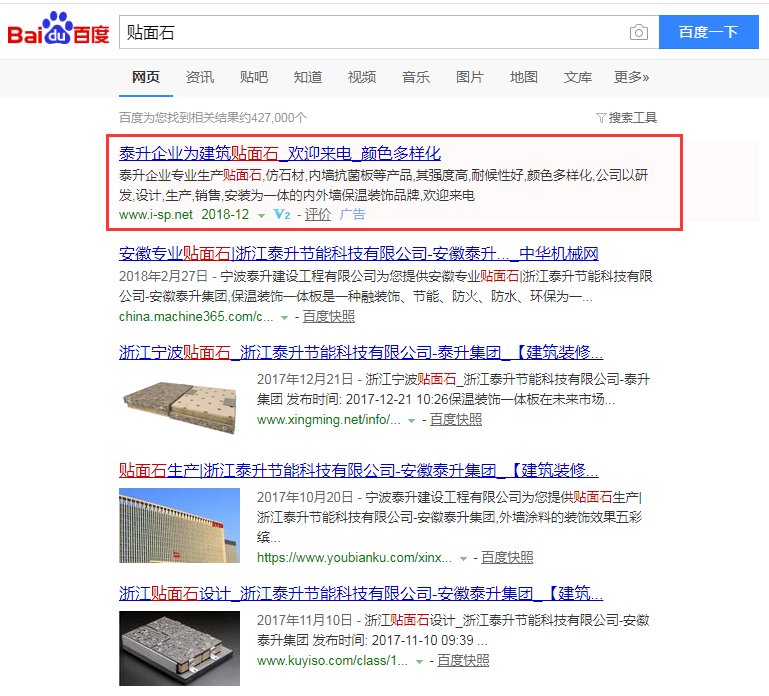Switch to the 资讯 tab
The width and height of the screenshot is (769, 696).
pyautogui.click(x=200, y=77)
